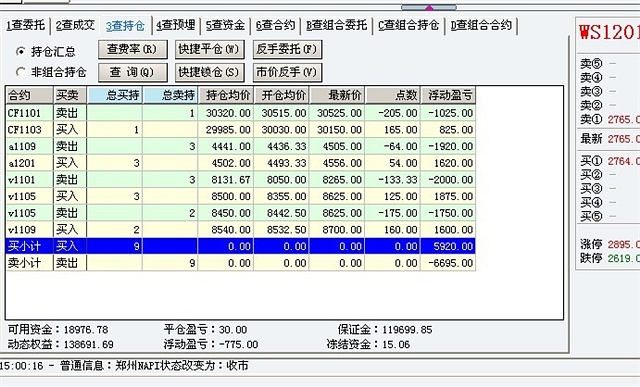The height and width of the screenshot is (387, 640).
Task: Select the 卖小计 subtotal row
Action: [240, 263]
